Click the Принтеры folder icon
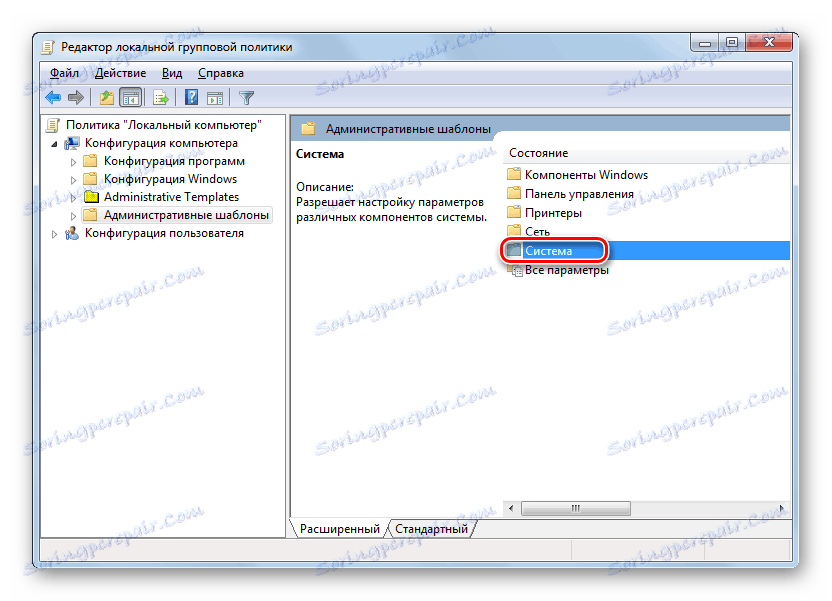The width and height of the screenshot is (832, 601). (514, 212)
